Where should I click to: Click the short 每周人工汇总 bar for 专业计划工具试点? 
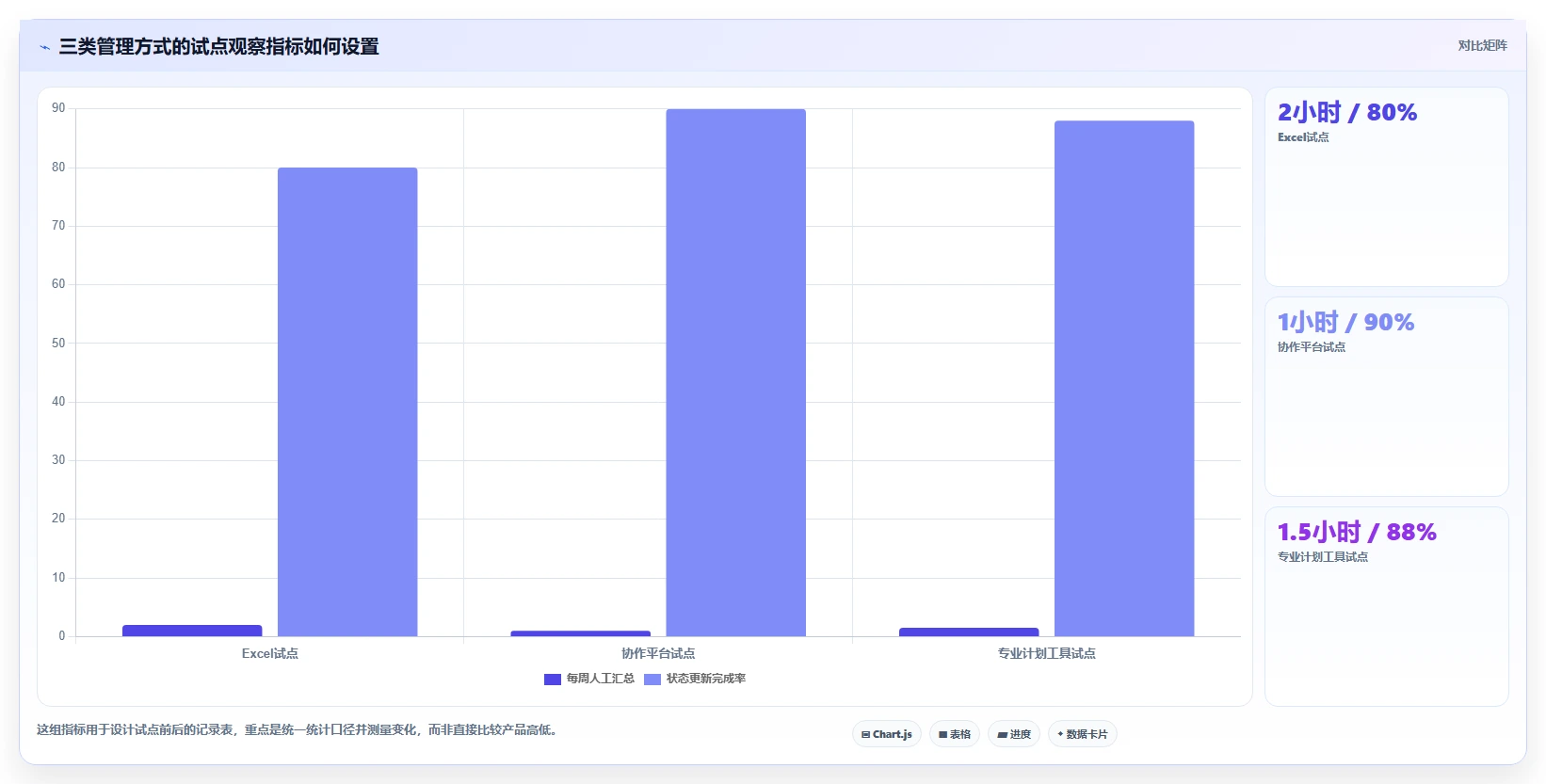click(969, 632)
